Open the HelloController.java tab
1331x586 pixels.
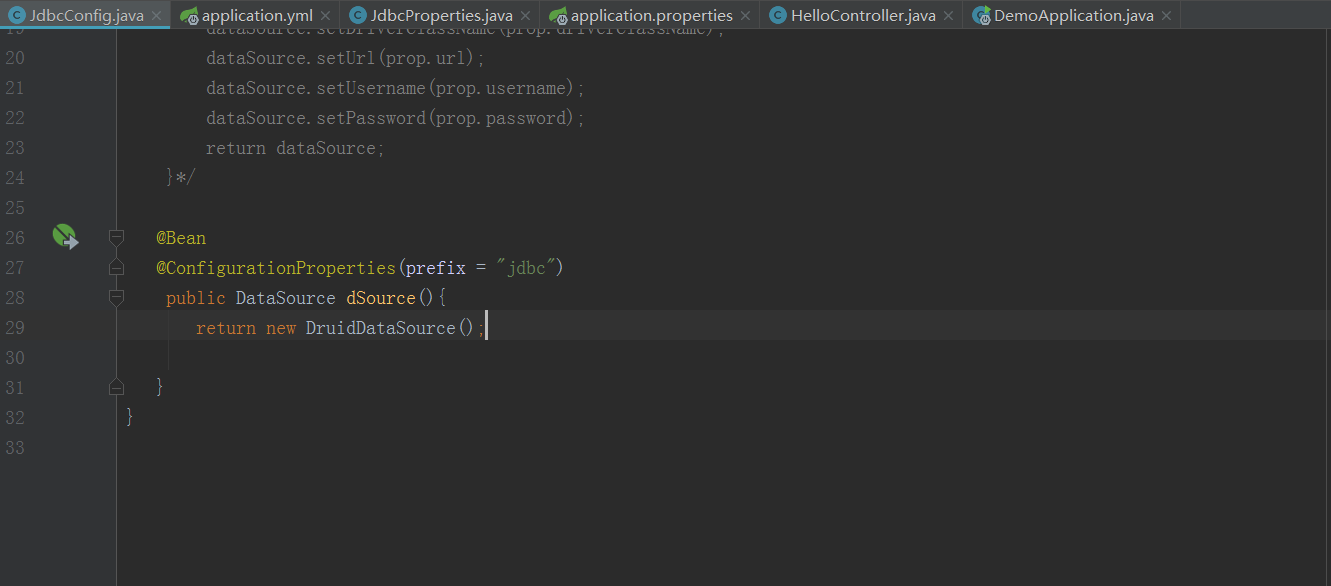pyautogui.click(x=863, y=15)
